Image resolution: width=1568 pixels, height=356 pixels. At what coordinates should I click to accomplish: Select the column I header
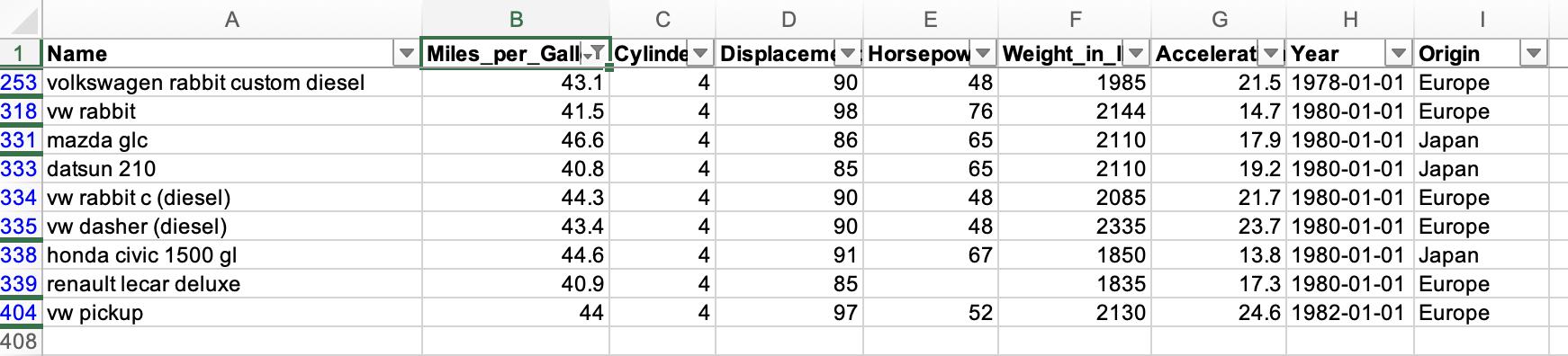coord(1482,20)
